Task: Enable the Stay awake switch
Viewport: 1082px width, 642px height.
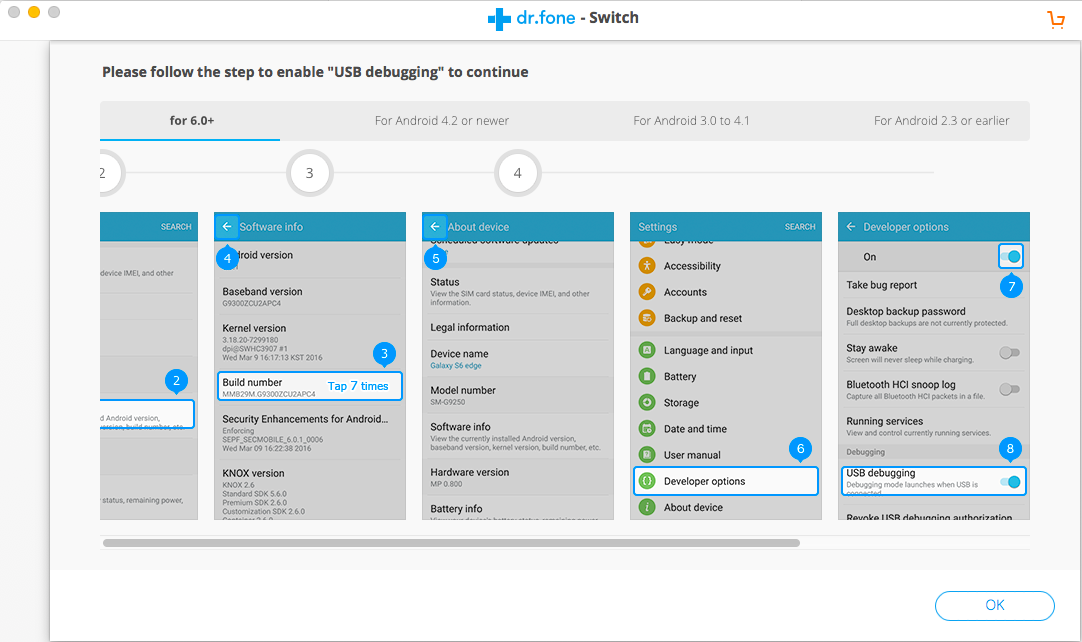Action: point(1009,353)
